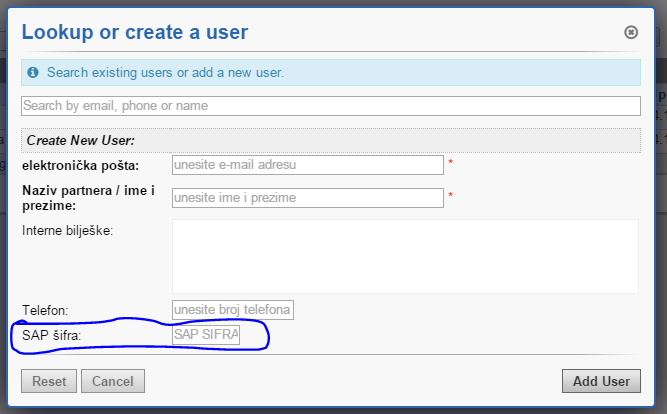The width and height of the screenshot is (667, 414).
Task: Click the Naziv partnera ime i prezime input
Action: [x=308, y=198]
